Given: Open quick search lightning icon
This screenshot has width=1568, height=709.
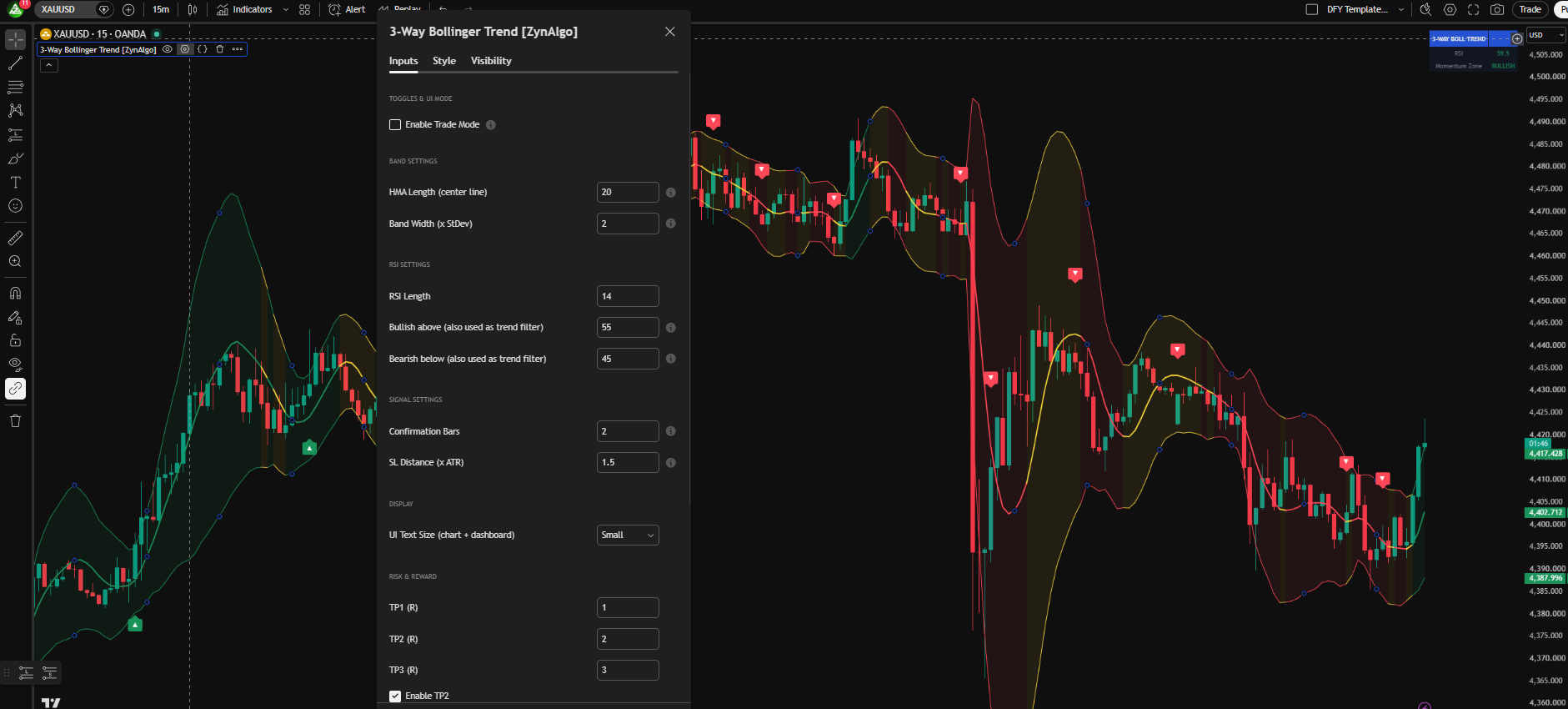Looking at the screenshot, I should click(x=1426, y=9).
